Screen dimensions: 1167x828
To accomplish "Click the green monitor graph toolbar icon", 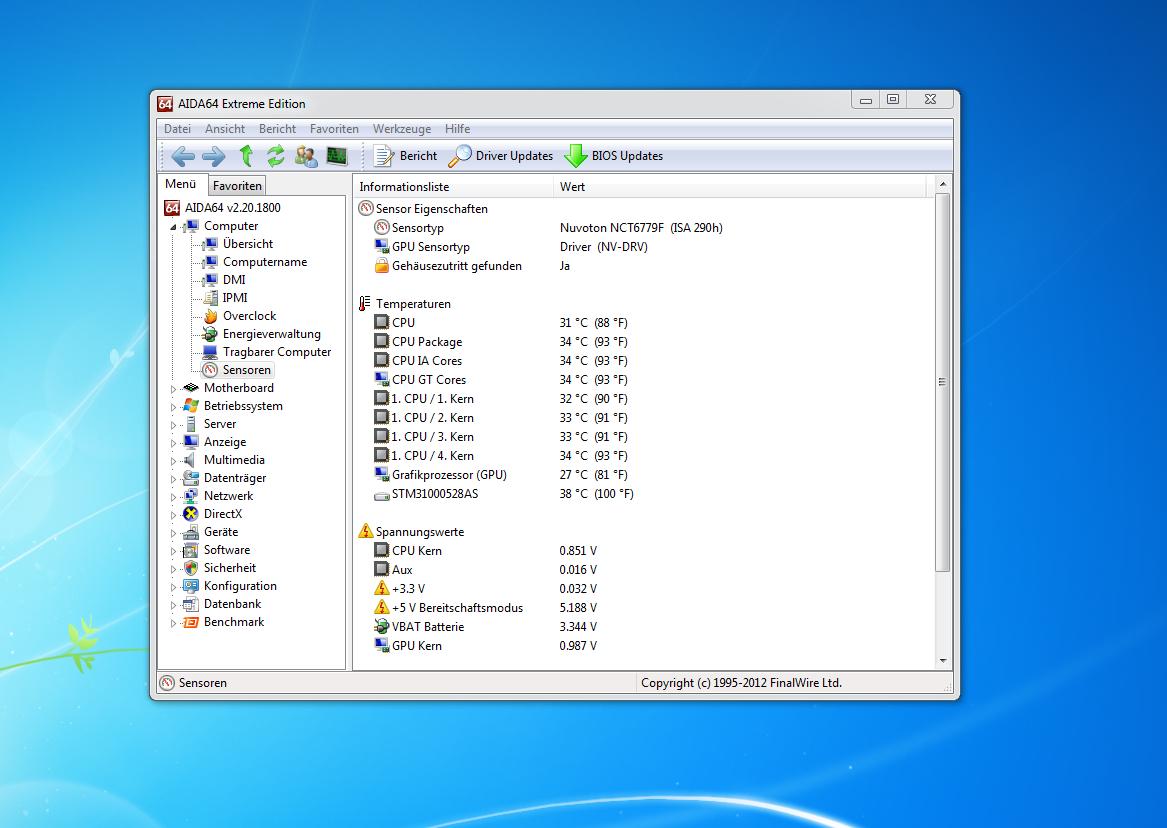I will 336,156.
